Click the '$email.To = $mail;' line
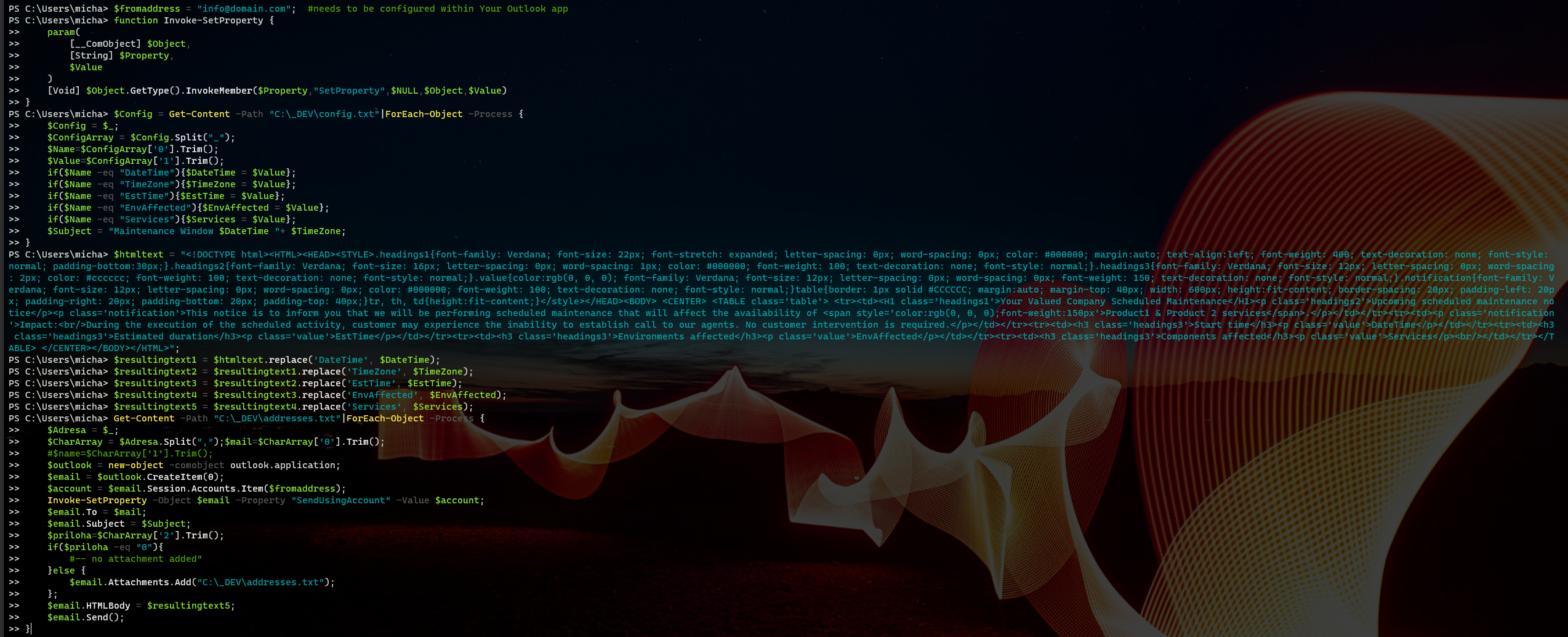The image size is (1568, 637). click(x=97, y=512)
